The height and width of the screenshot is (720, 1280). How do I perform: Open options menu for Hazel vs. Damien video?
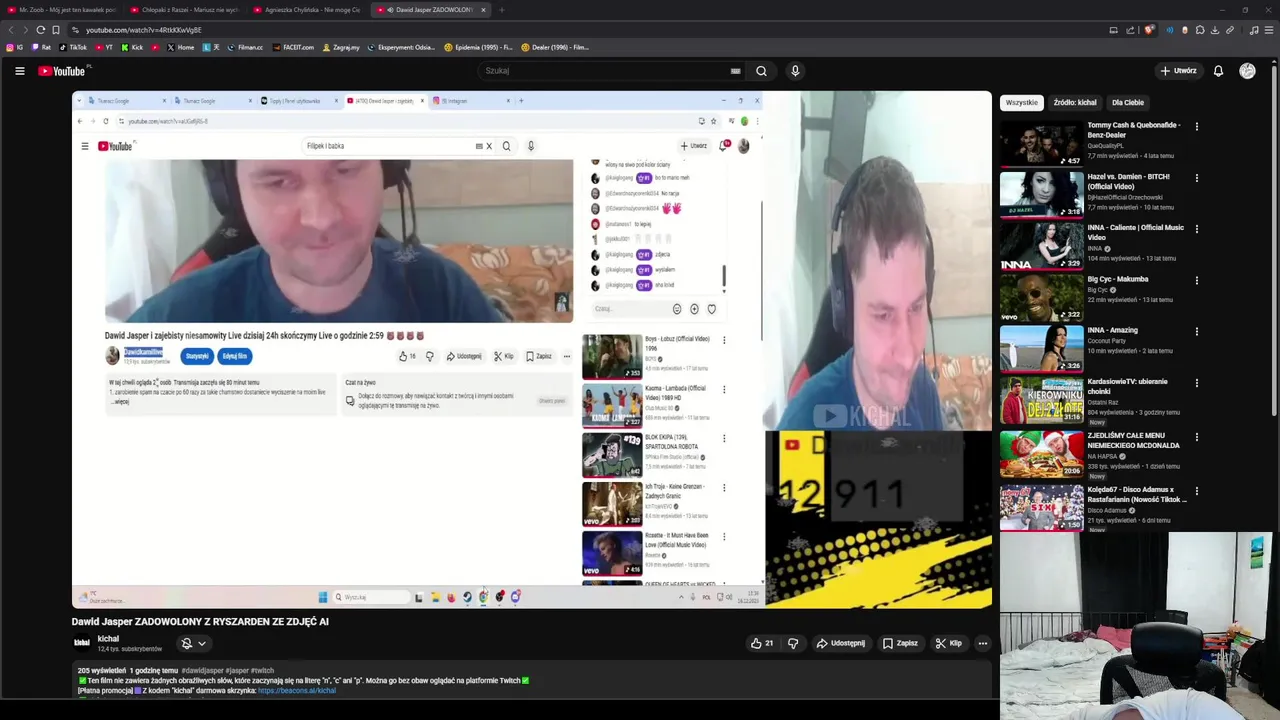pos(1196,178)
